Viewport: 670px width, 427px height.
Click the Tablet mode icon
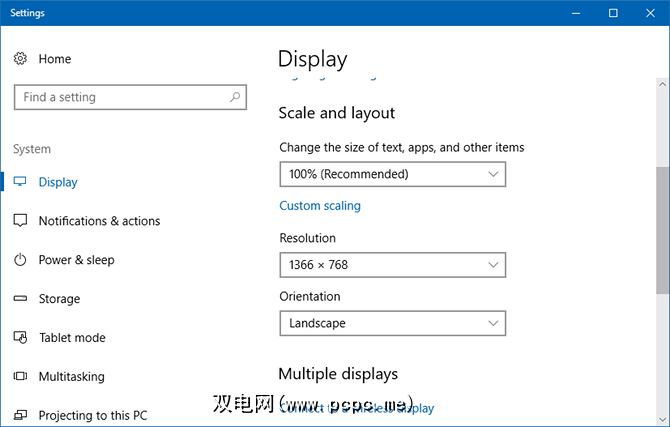click(x=20, y=338)
